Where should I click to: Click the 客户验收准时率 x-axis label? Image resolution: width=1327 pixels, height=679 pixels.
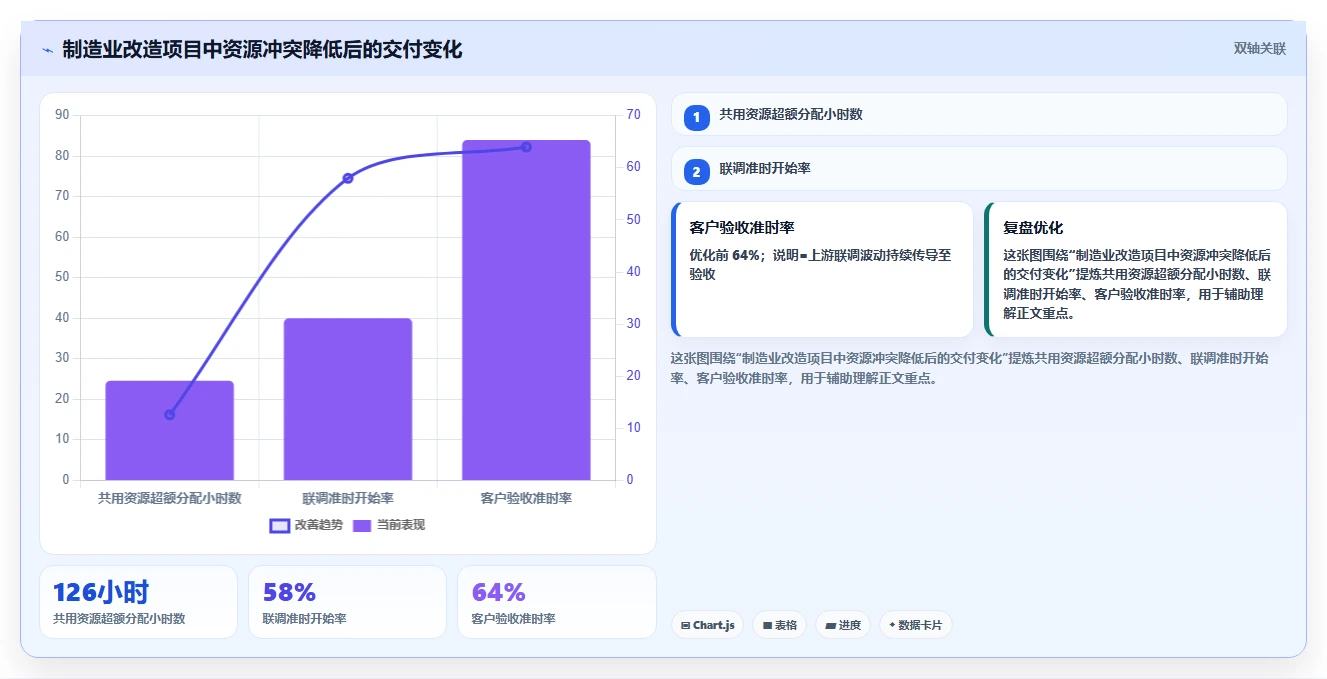click(x=526, y=497)
